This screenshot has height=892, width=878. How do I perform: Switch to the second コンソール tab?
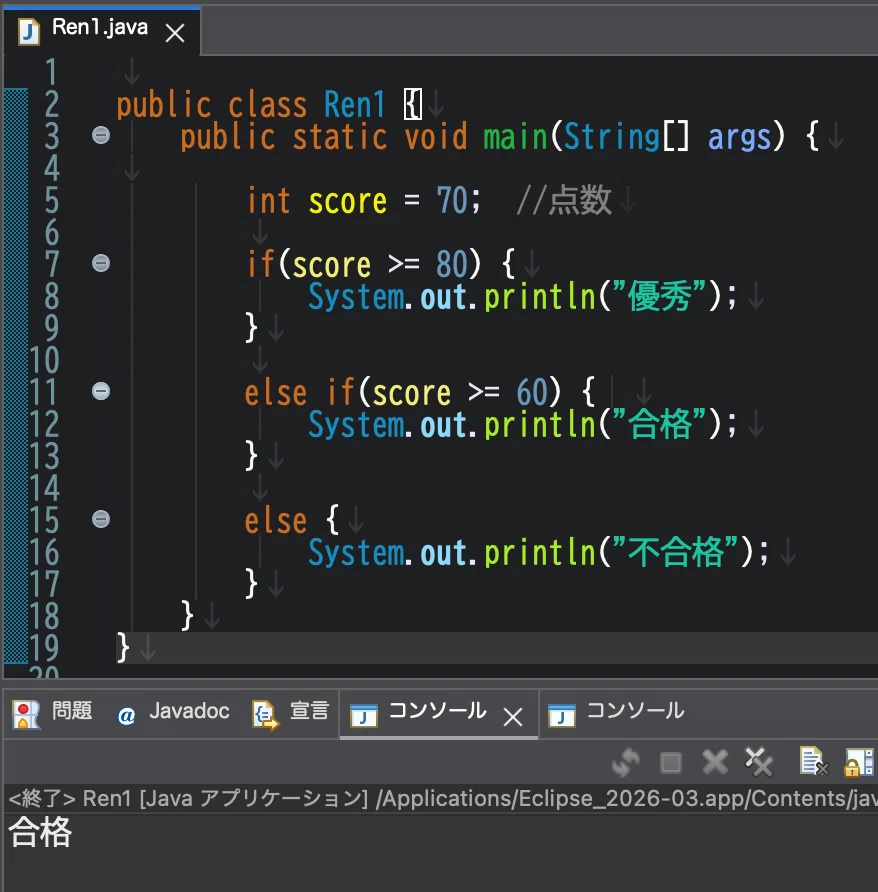[x=616, y=712]
